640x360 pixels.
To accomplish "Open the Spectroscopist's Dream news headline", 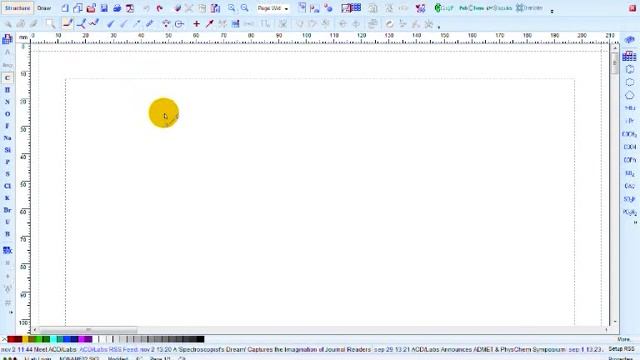I will pyautogui.click(x=272, y=350).
